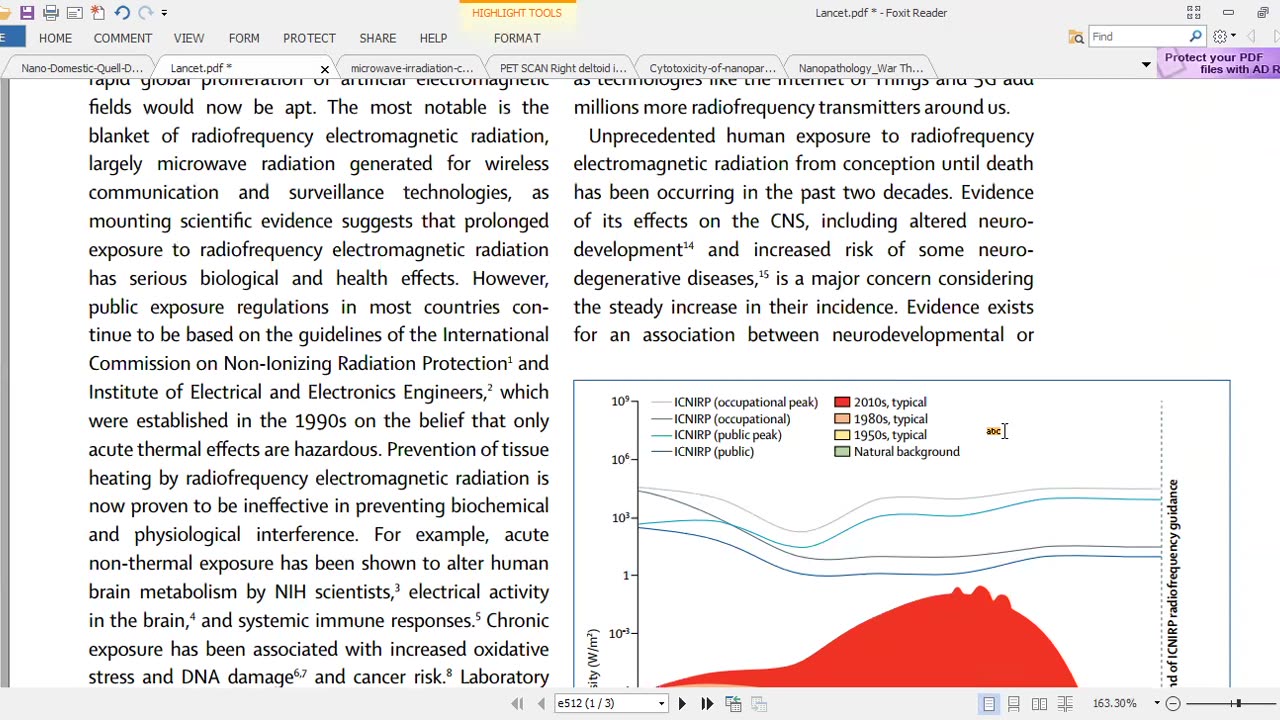Image resolution: width=1280 pixels, height=720 pixels.
Task: Open the VIEW ribbon tab
Action: pos(189,38)
